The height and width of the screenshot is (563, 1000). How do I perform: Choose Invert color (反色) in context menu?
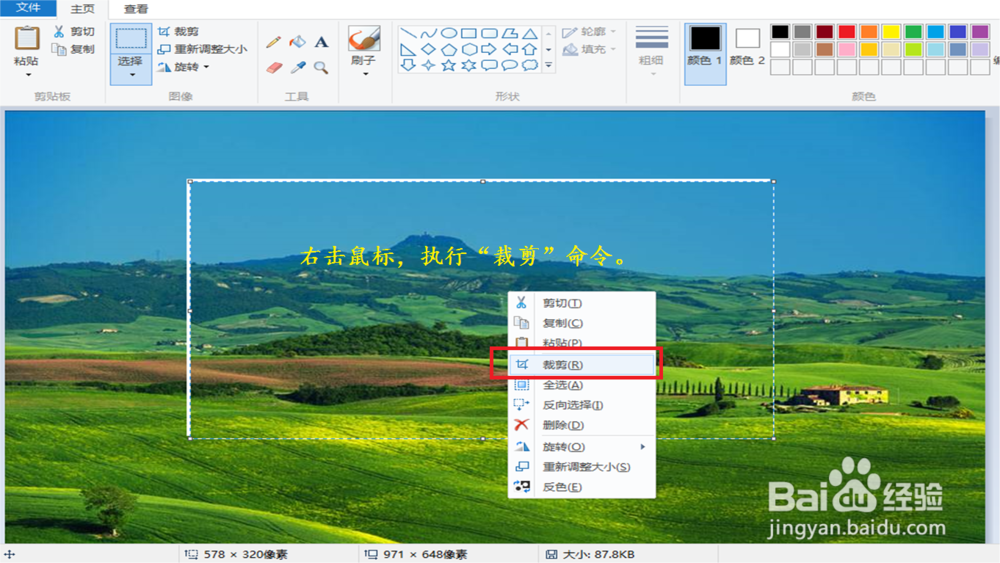point(582,487)
